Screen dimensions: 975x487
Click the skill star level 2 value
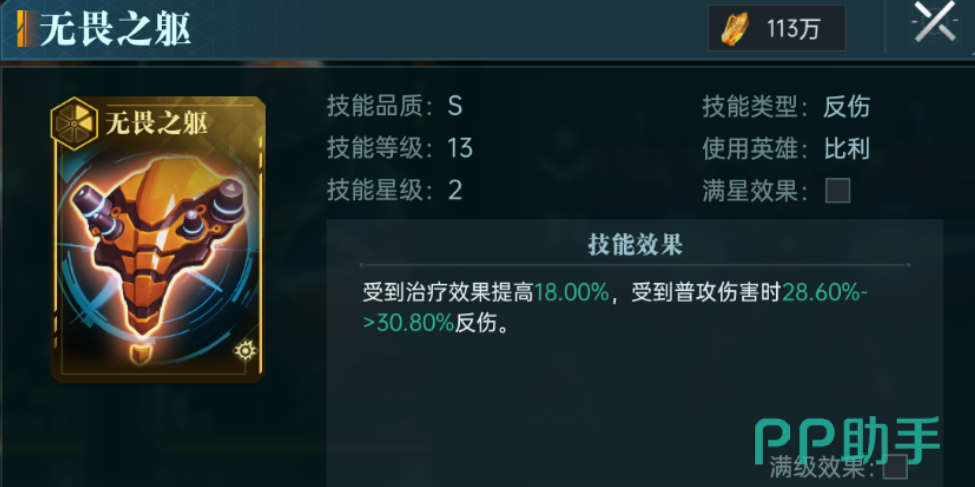[x=455, y=190]
